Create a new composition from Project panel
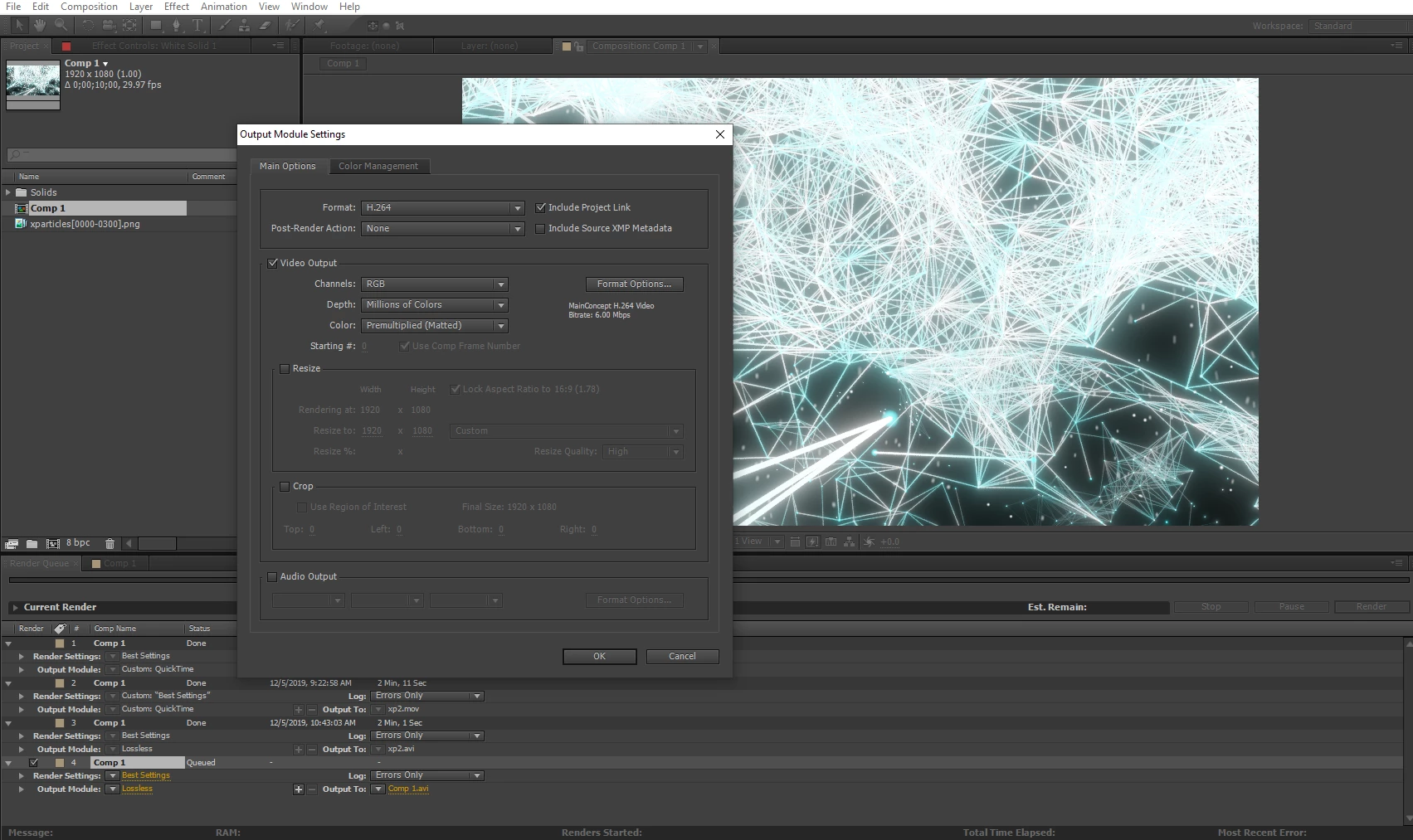The height and width of the screenshot is (840, 1413). [52, 544]
